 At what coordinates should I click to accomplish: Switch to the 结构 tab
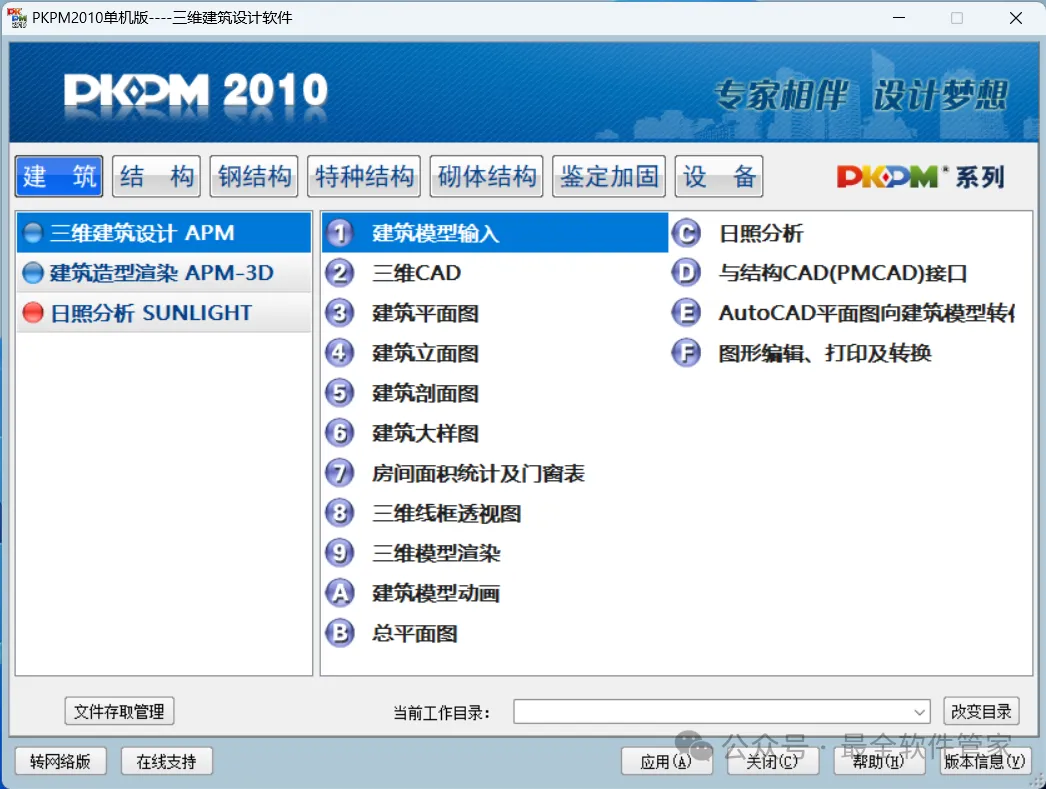pos(157,176)
